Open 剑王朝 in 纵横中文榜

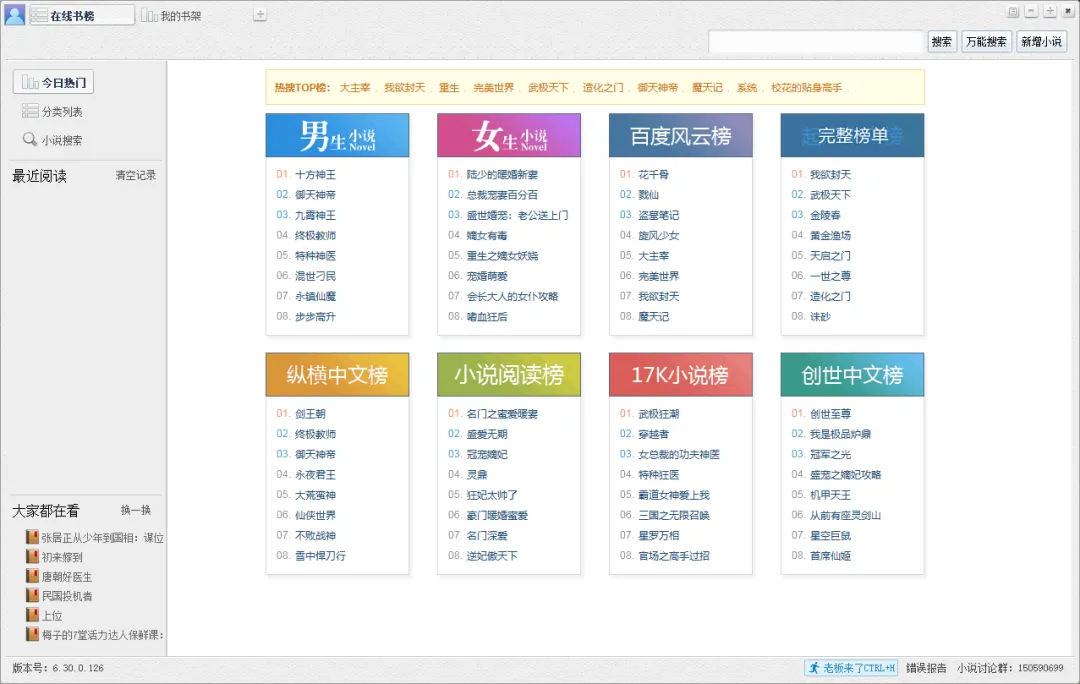311,413
